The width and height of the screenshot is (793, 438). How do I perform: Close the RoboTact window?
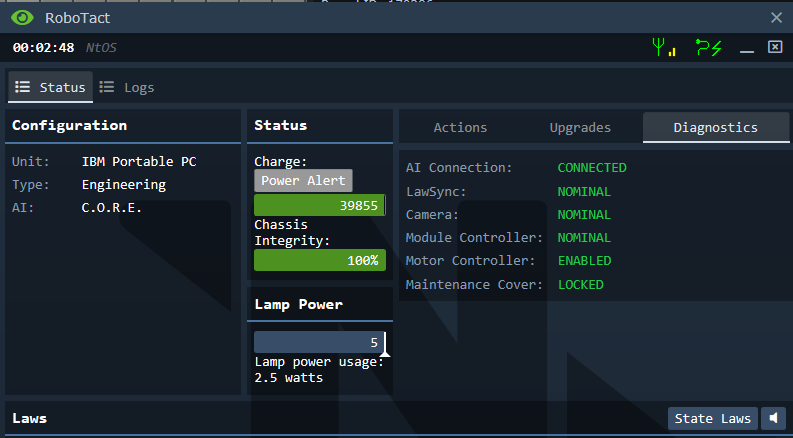776,18
